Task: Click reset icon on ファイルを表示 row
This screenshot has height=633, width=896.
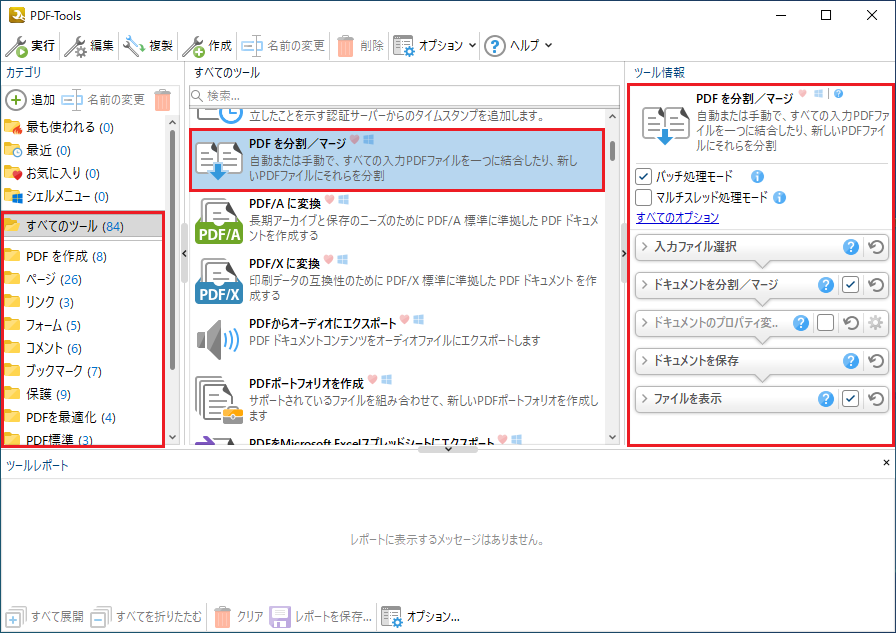Action: [876, 399]
